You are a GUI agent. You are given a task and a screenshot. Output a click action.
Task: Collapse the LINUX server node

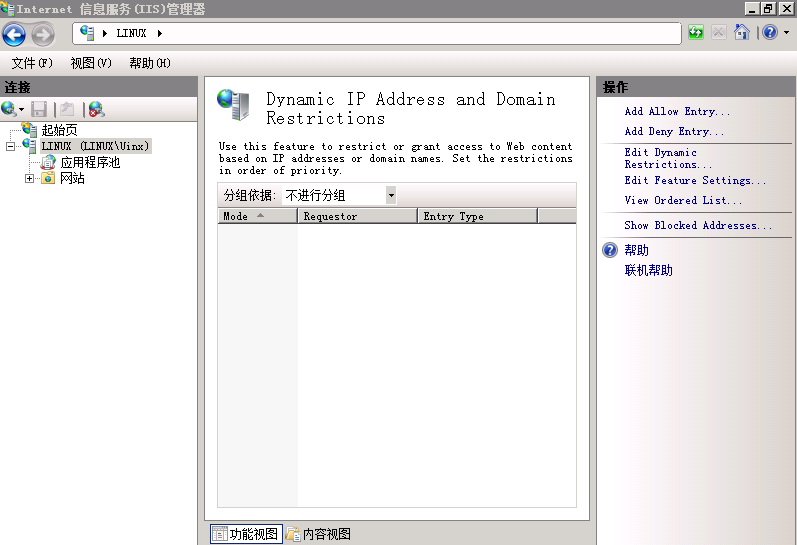coord(10,146)
